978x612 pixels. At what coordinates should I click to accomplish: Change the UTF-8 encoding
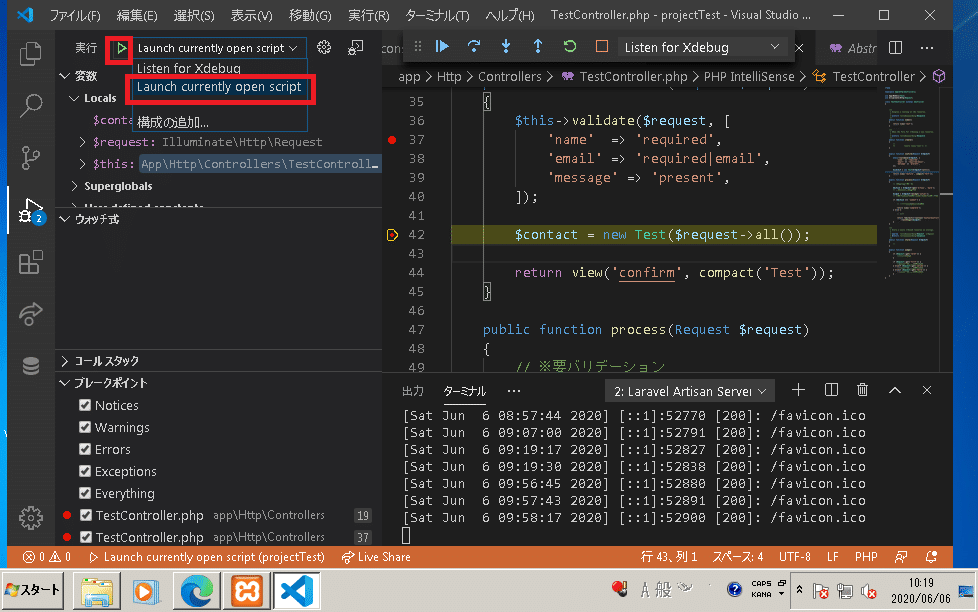[795, 557]
